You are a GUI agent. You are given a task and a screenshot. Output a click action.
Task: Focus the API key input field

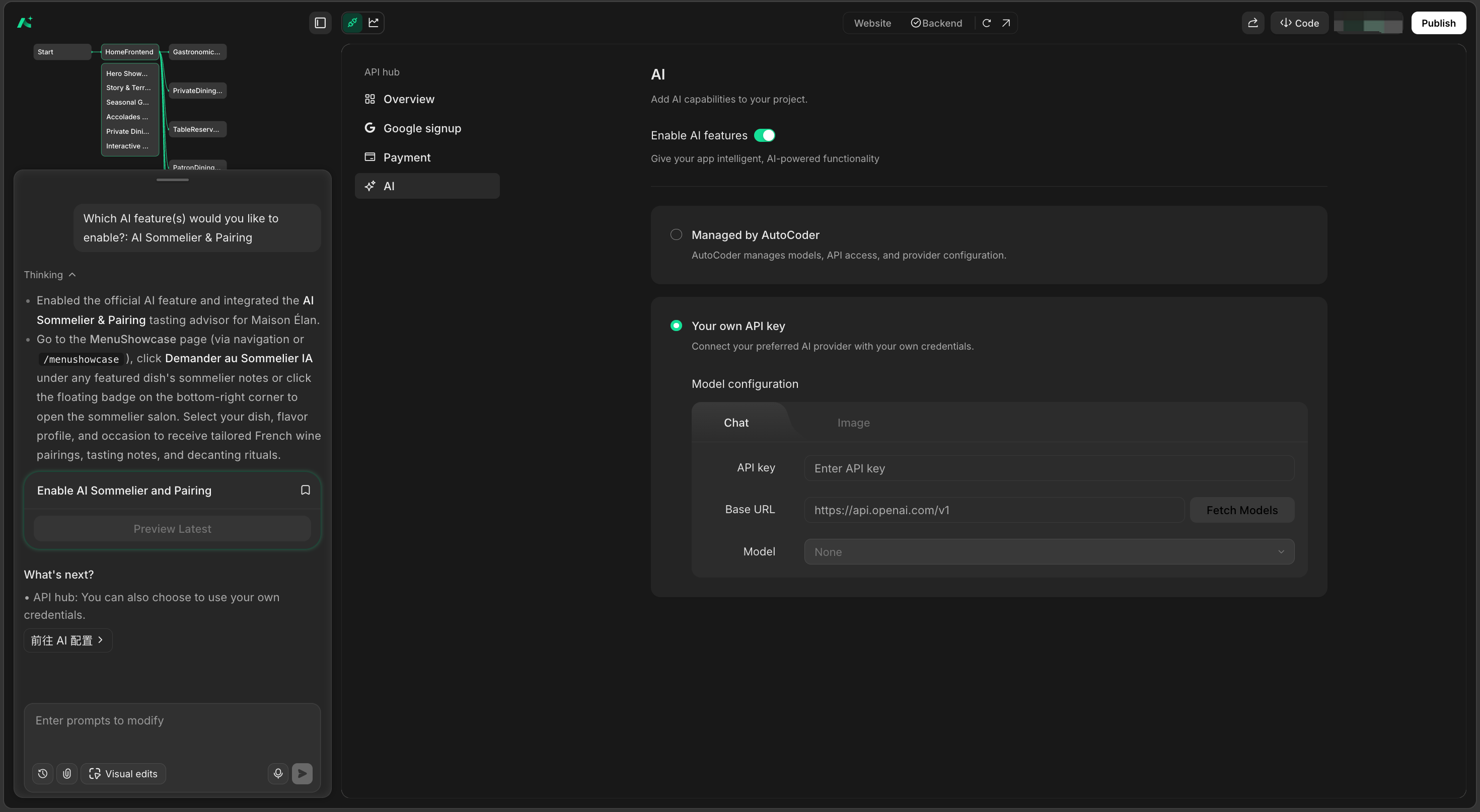[x=1049, y=468]
